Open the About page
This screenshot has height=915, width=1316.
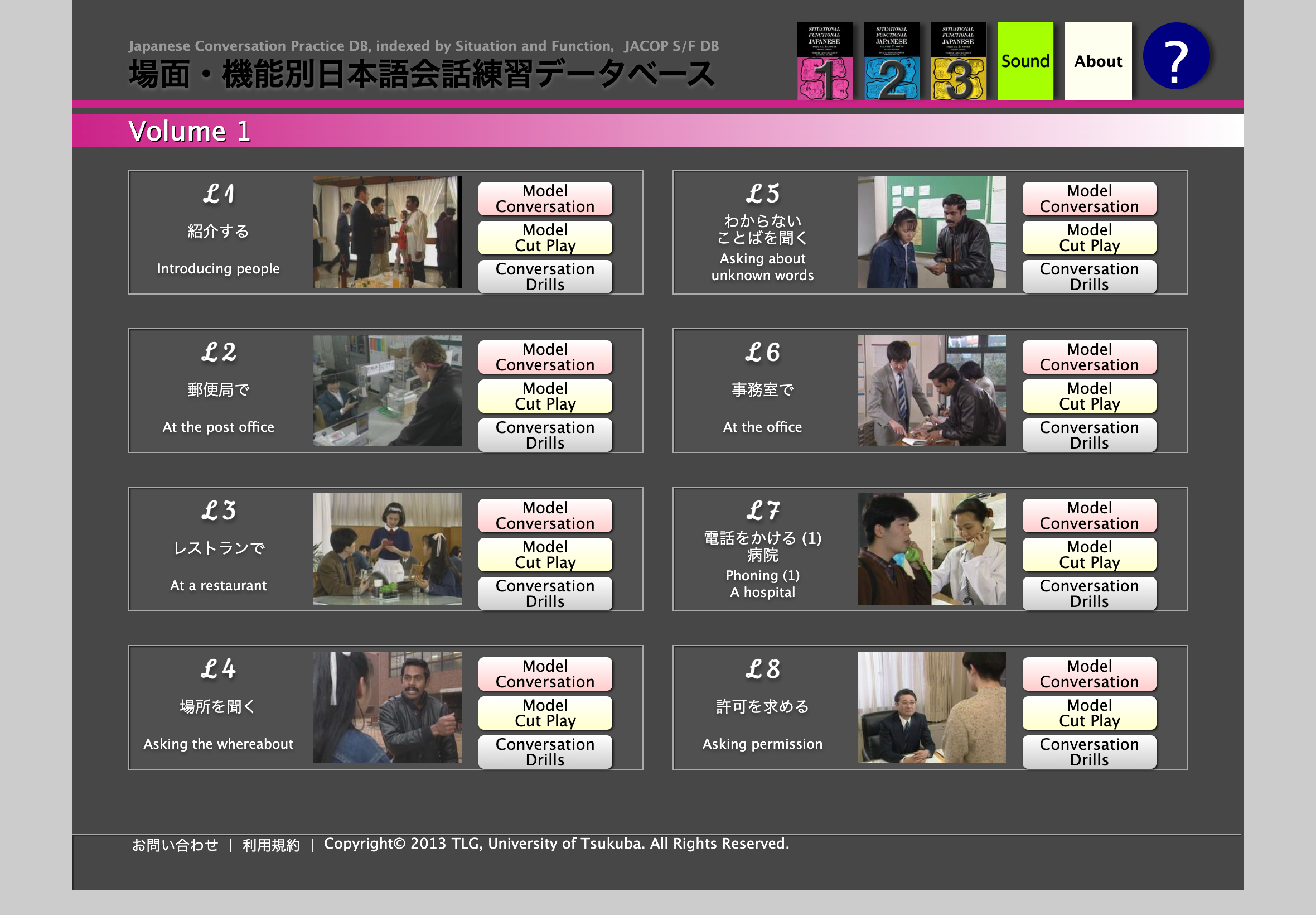pyautogui.click(x=1098, y=61)
